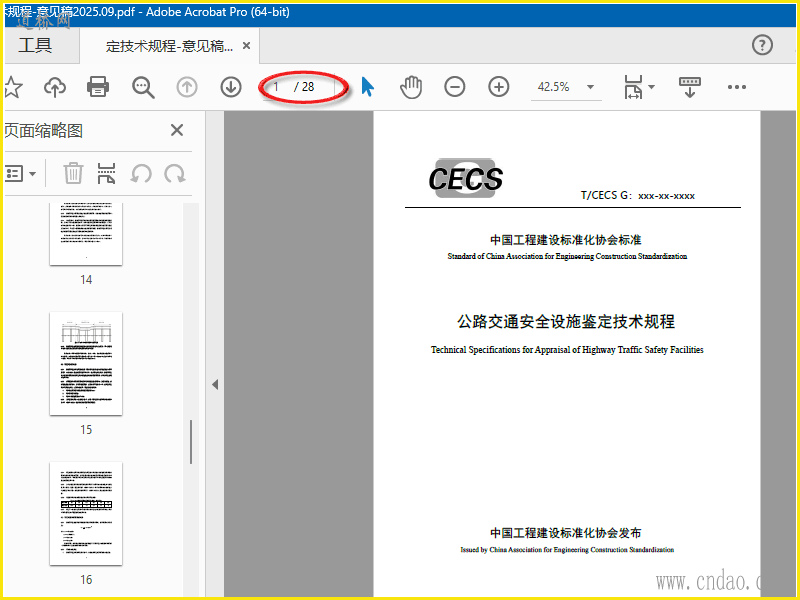Open the find text magnifier tool
800x600 pixels.
pos(143,87)
